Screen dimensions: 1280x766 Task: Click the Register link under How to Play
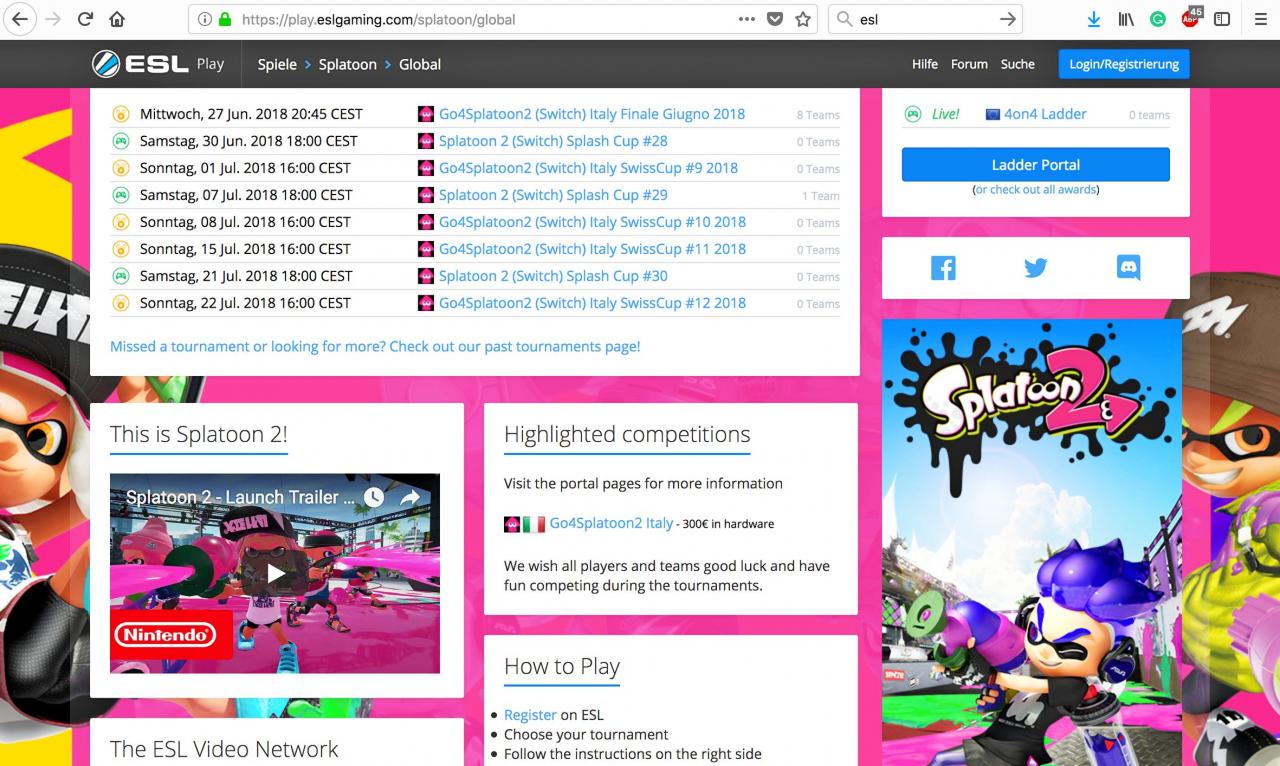click(x=530, y=714)
